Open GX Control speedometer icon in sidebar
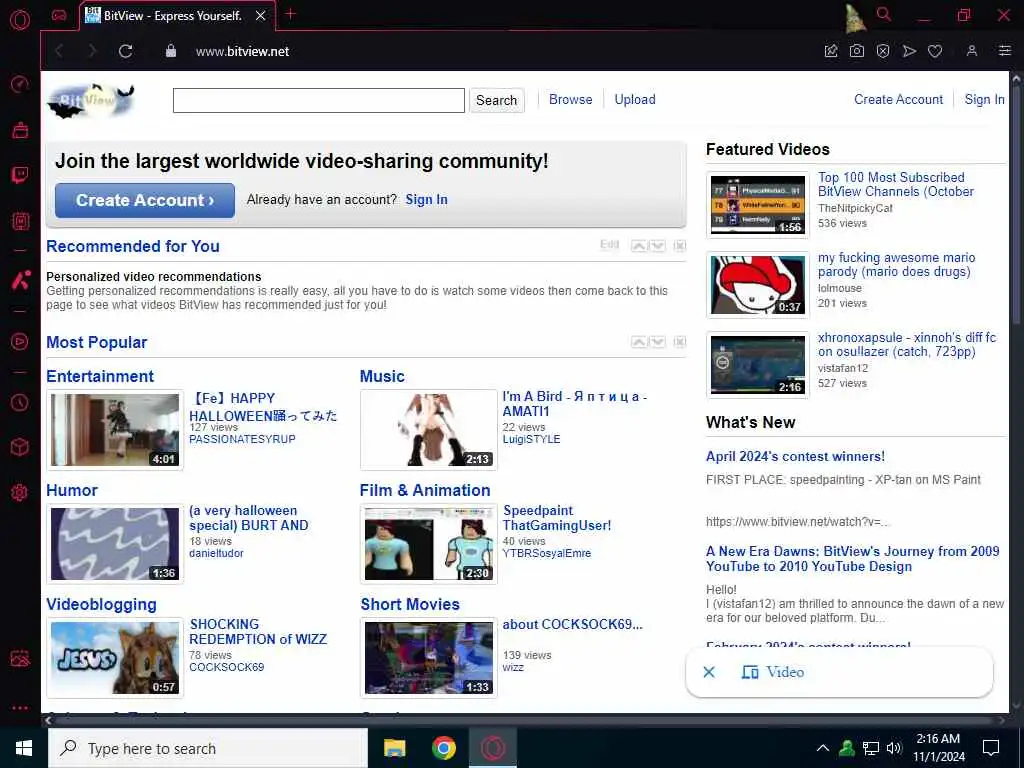Image resolution: width=1024 pixels, height=768 pixels. point(20,84)
